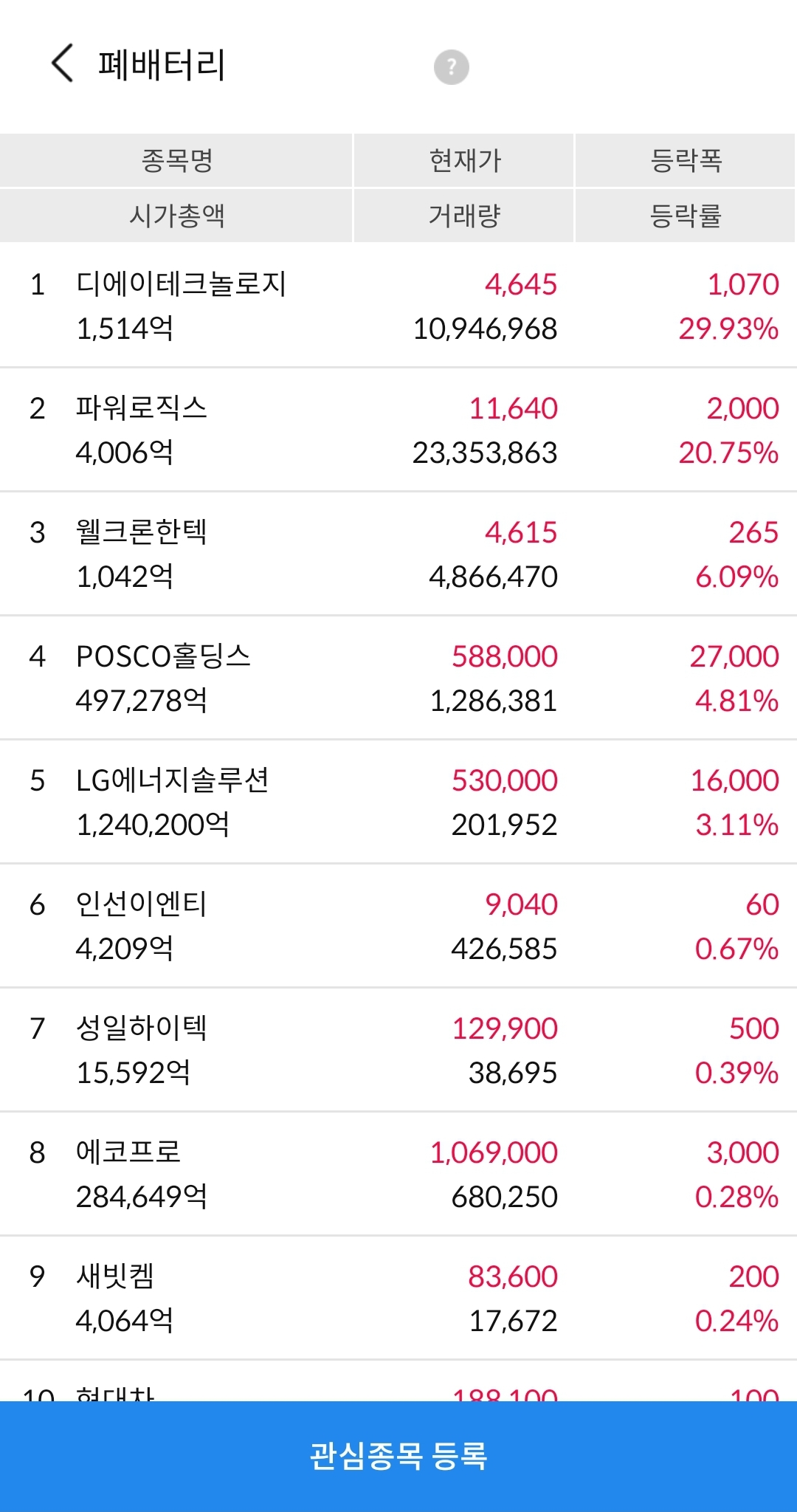Open the LG에너지솔루션 stock entry
This screenshot has height=1512, width=797.
(x=398, y=802)
